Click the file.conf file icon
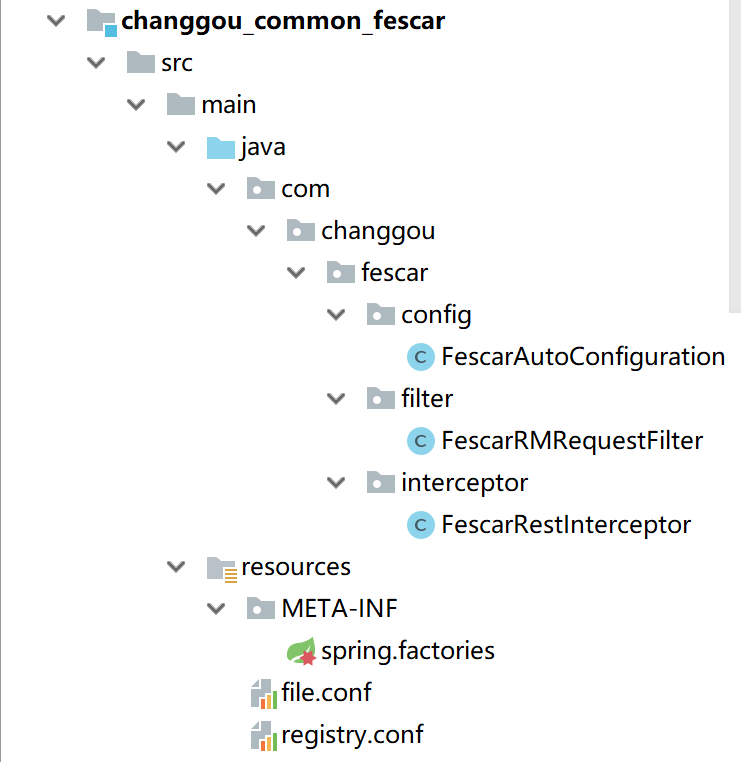Image resolution: width=741 pixels, height=762 pixels. [x=264, y=693]
